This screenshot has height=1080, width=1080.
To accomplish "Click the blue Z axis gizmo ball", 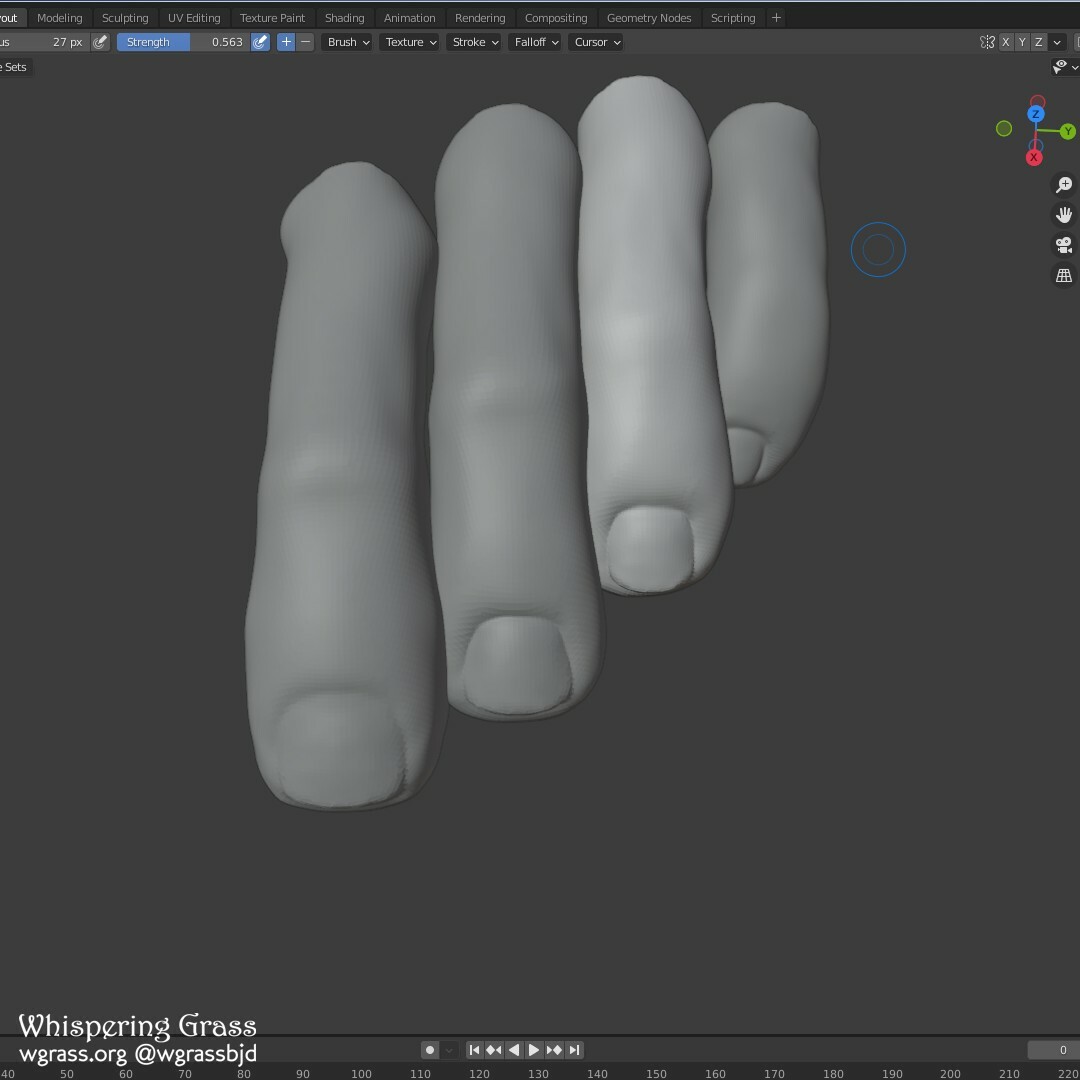I will (1035, 114).
